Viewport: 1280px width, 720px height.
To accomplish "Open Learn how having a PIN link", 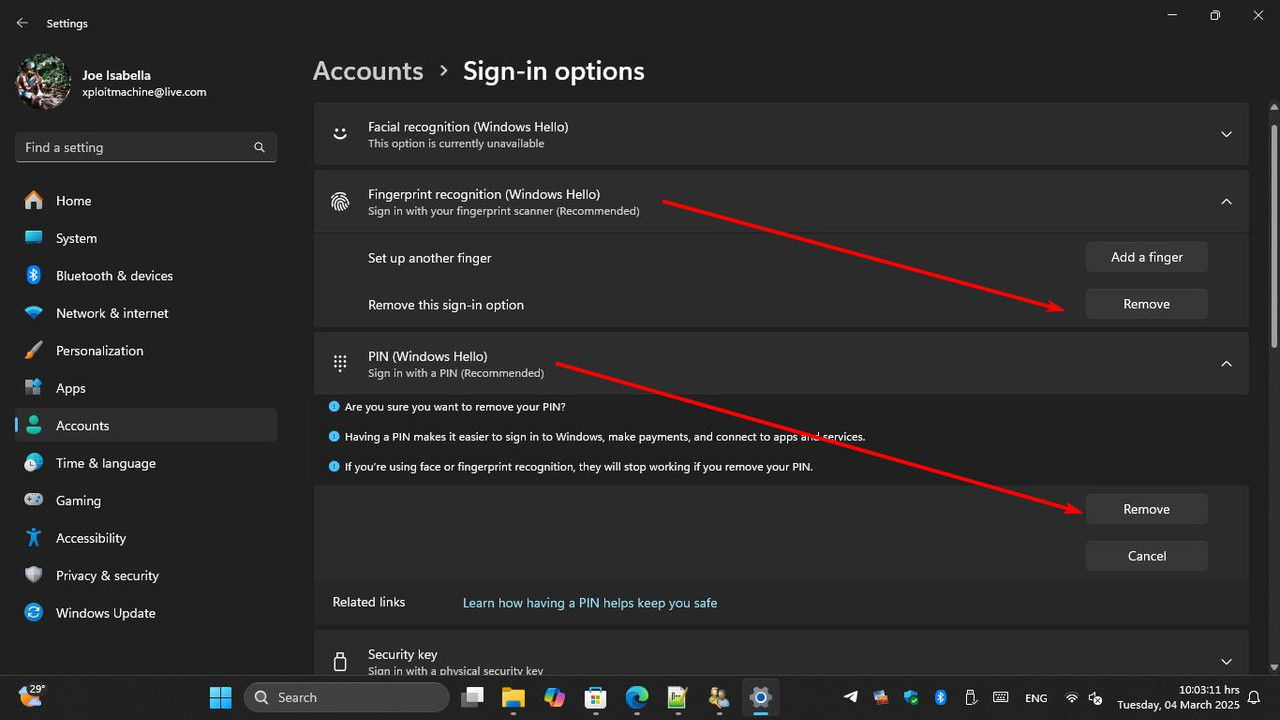I will tap(590, 603).
